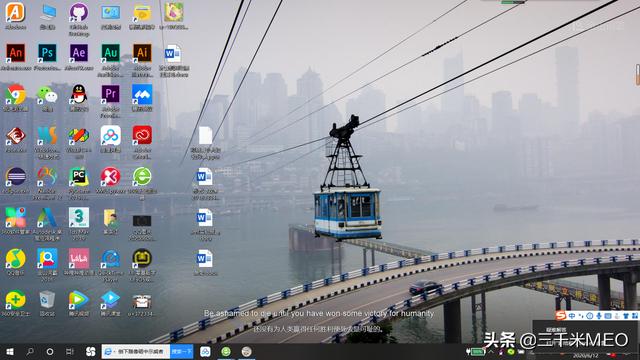Launch QQ Music from the desktop
Image resolution: width=640 pixels, height=360 pixels.
[16, 258]
